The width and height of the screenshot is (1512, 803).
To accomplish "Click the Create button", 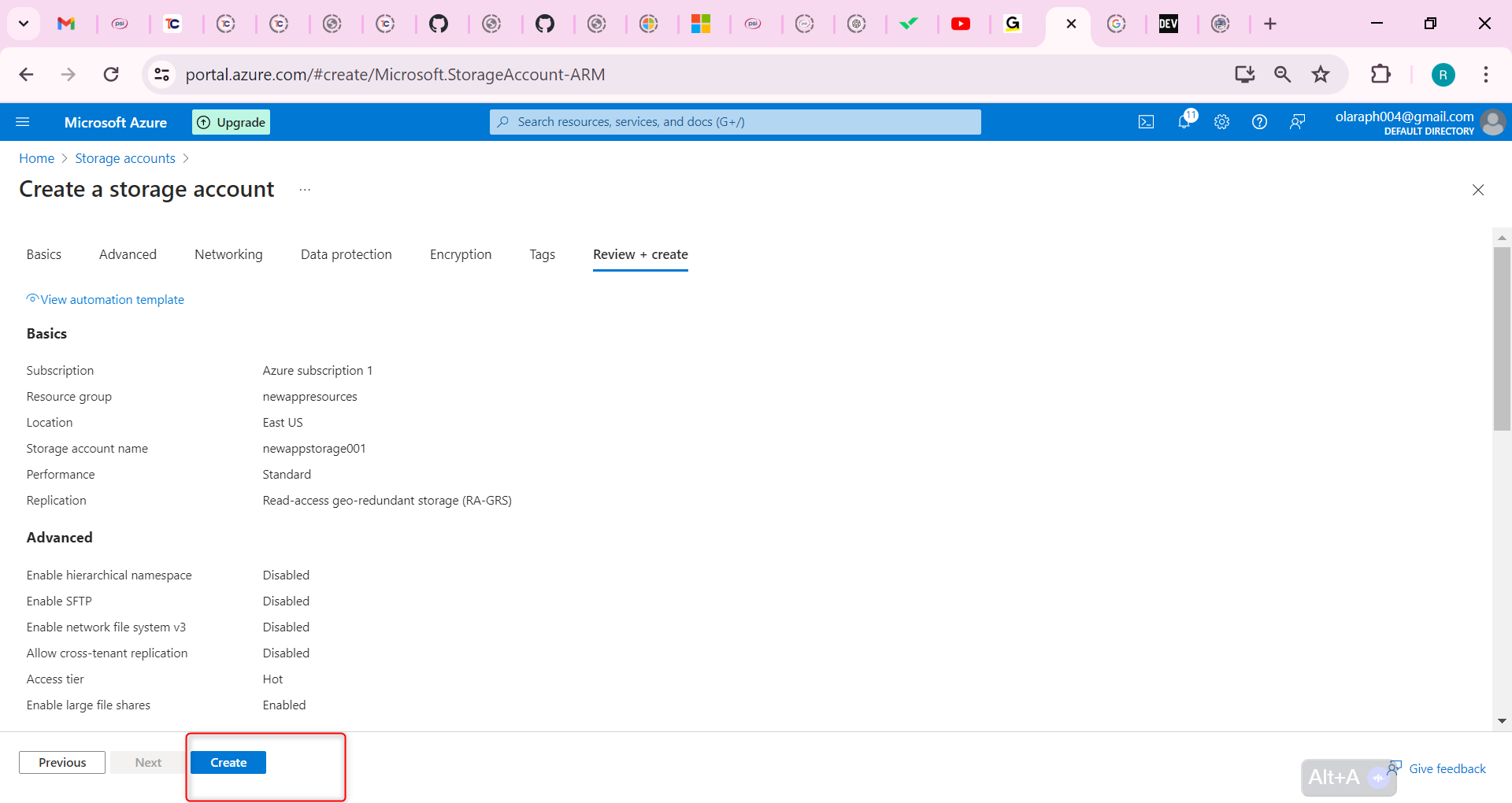I will pos(228,762).
